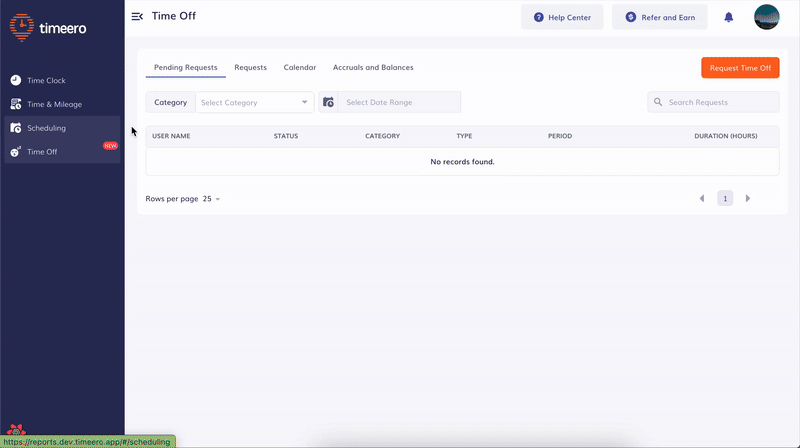Expand the Select Category dropdown
Image resolution: width=800 pixels, height=448 pixels.
pos(254,102)
